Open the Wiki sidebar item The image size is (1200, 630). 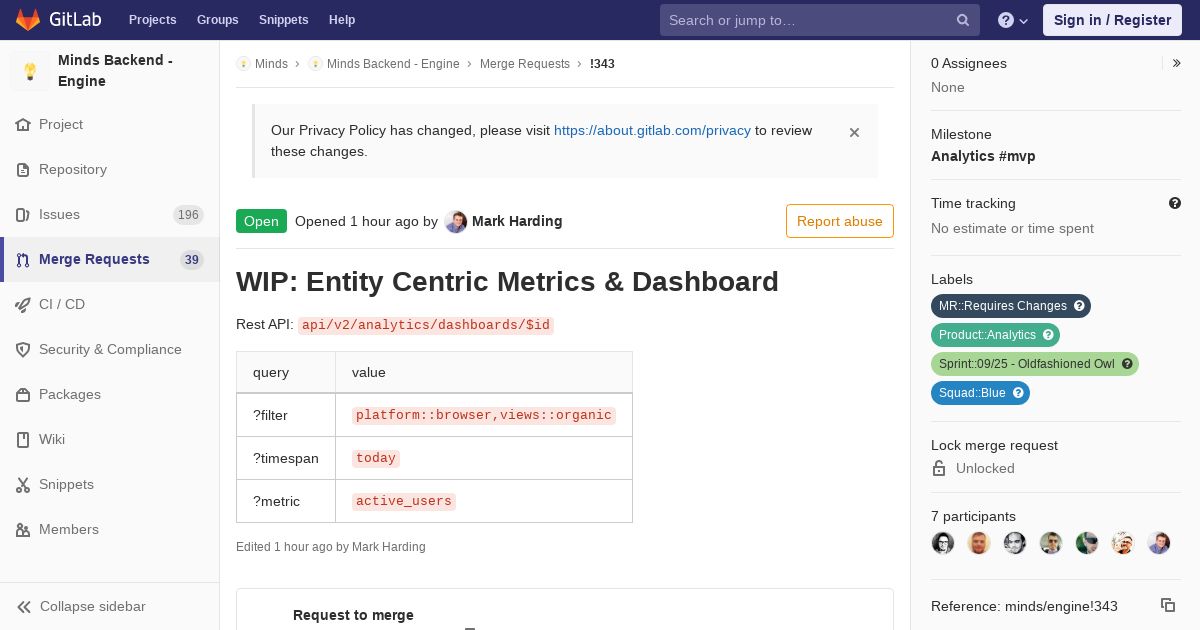tap(110, 439)
